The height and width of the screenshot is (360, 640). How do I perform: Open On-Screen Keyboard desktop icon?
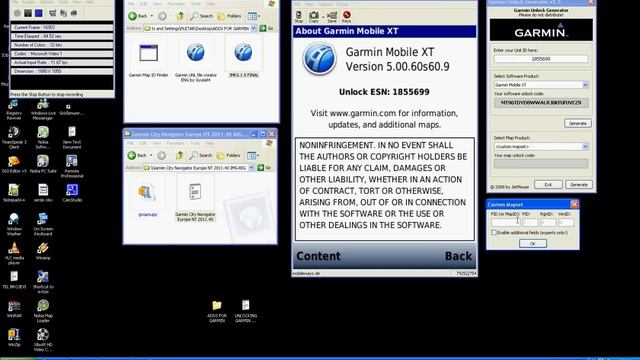coord(43,224)
